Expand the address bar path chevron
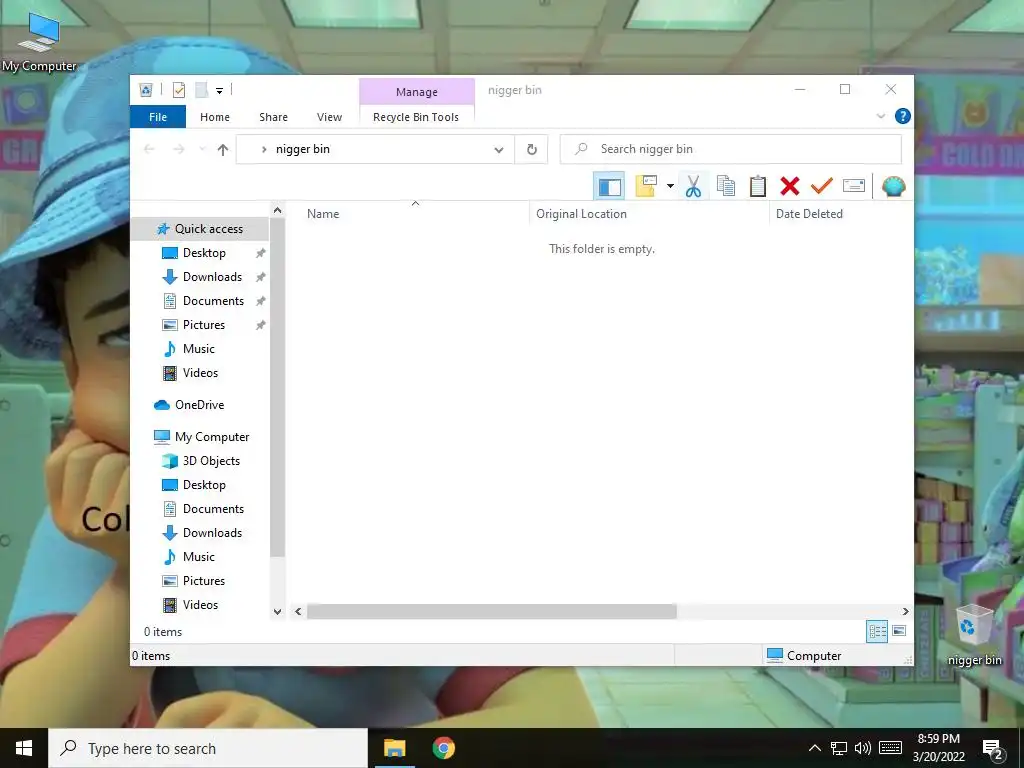This screenshot has height=768, width=1024. (x=264, y=150)
